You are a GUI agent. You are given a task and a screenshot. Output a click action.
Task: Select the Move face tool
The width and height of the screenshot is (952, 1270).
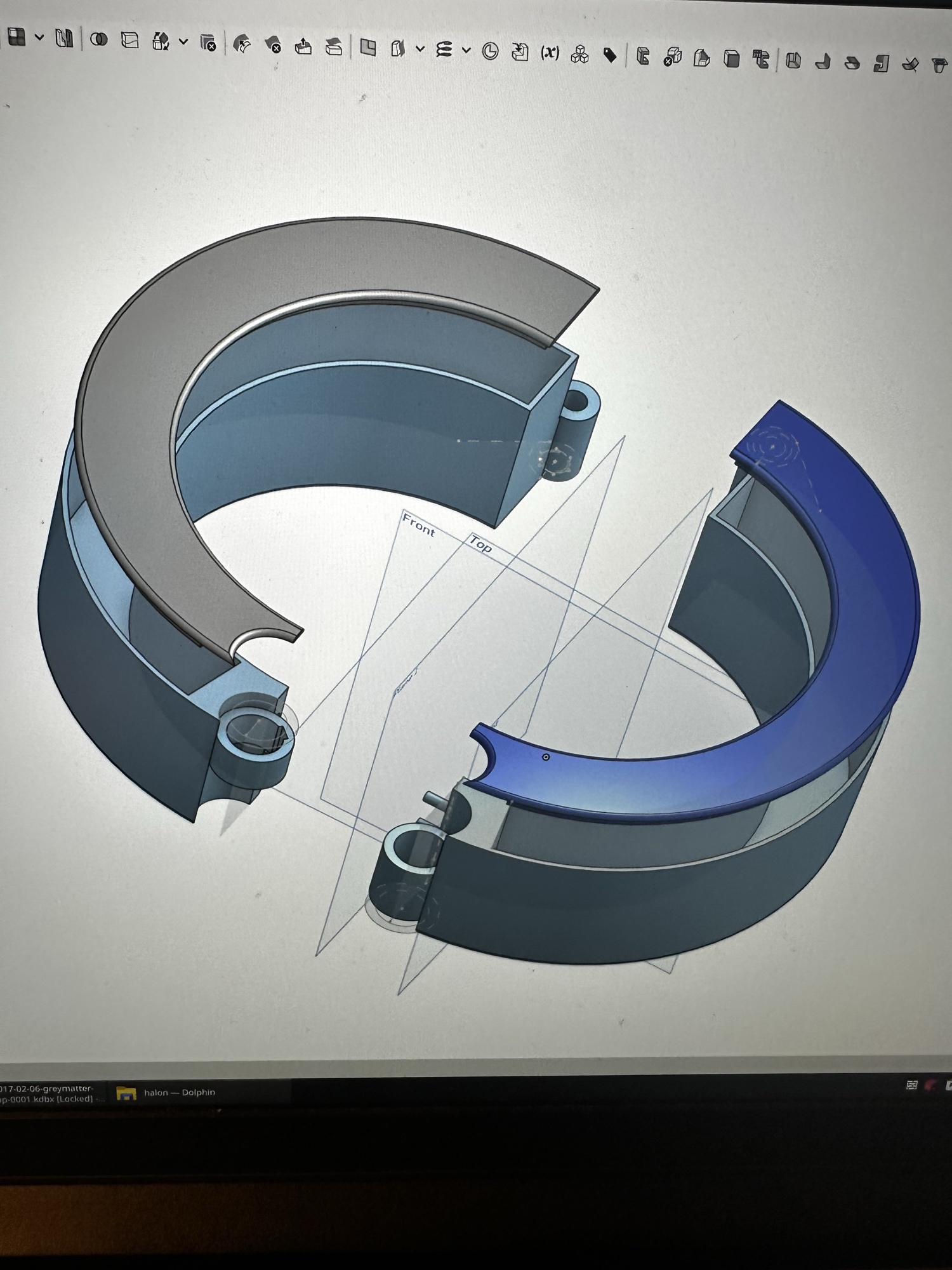[303, 46]
